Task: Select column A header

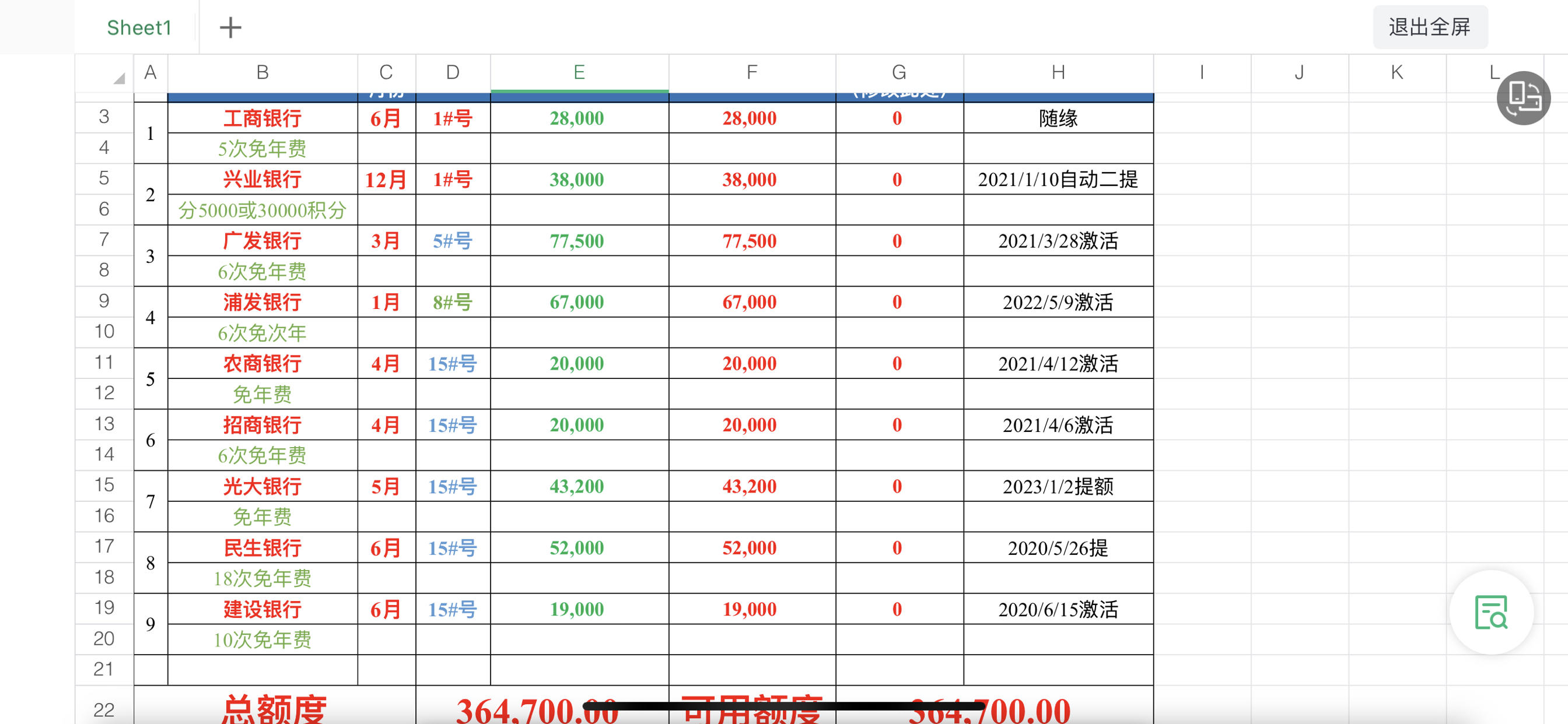Action: tap(150, 73)
